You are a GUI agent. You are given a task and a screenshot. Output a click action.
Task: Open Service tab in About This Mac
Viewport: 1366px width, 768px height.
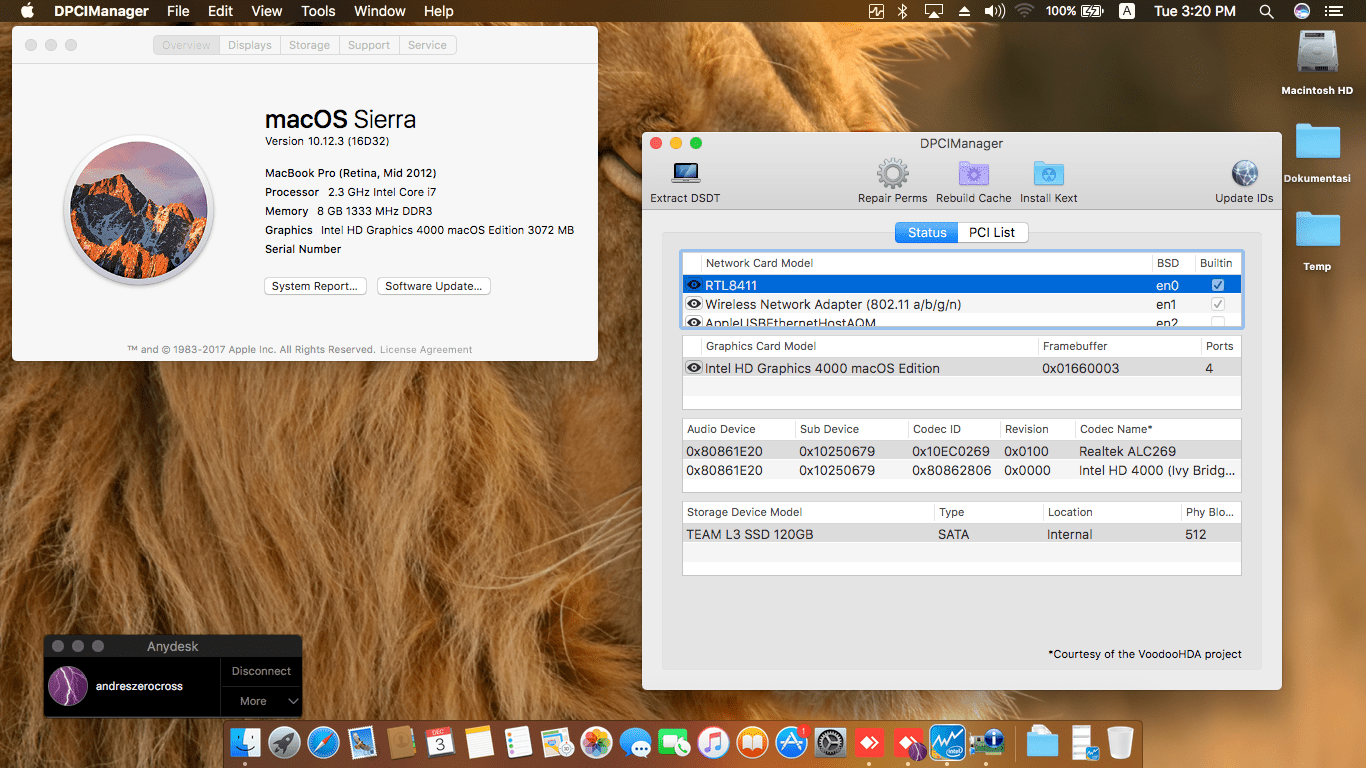click(427, 45)
